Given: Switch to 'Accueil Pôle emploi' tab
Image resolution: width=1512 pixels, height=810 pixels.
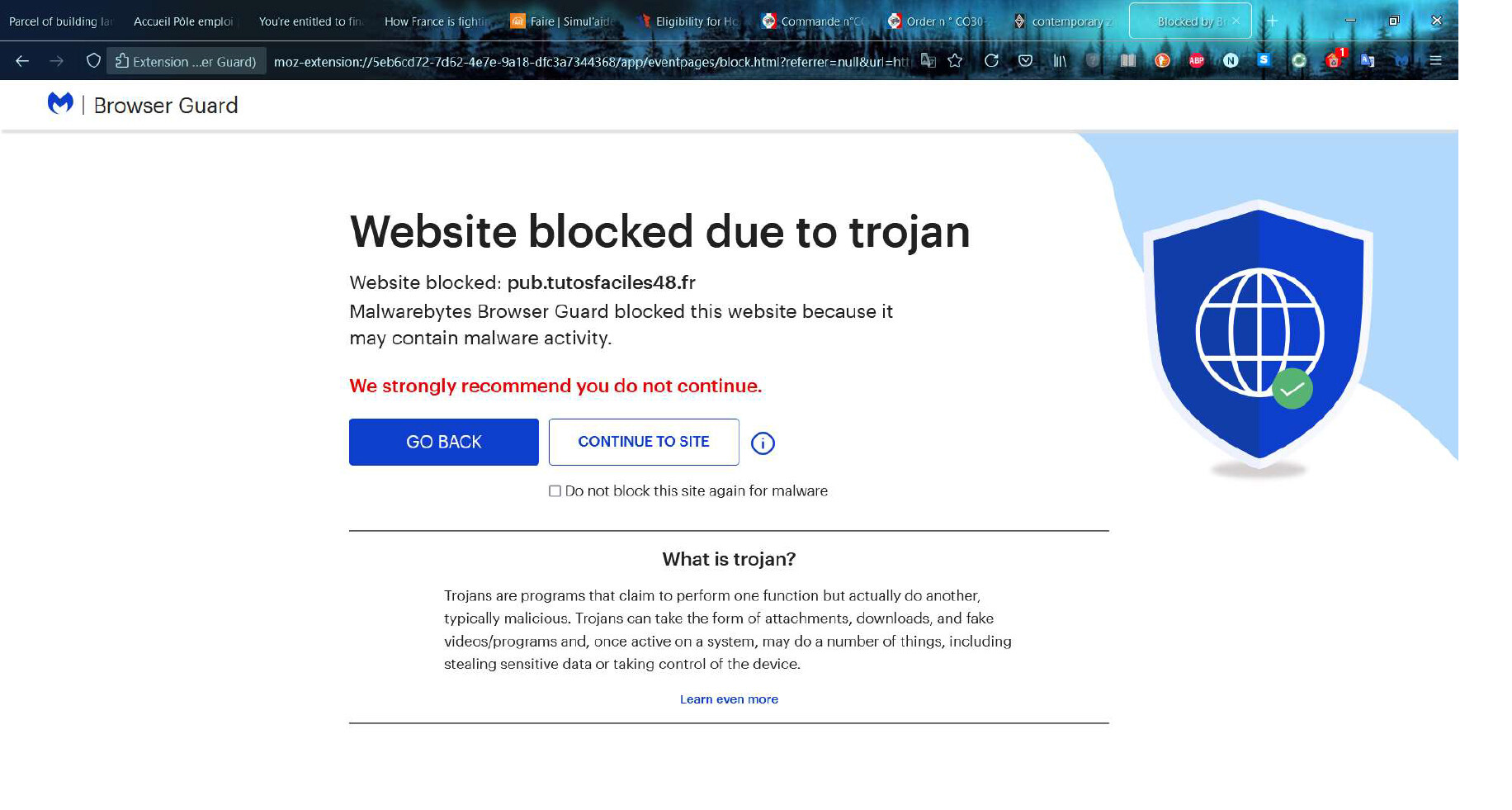Looking at the screenshot, I should (183, 21).
